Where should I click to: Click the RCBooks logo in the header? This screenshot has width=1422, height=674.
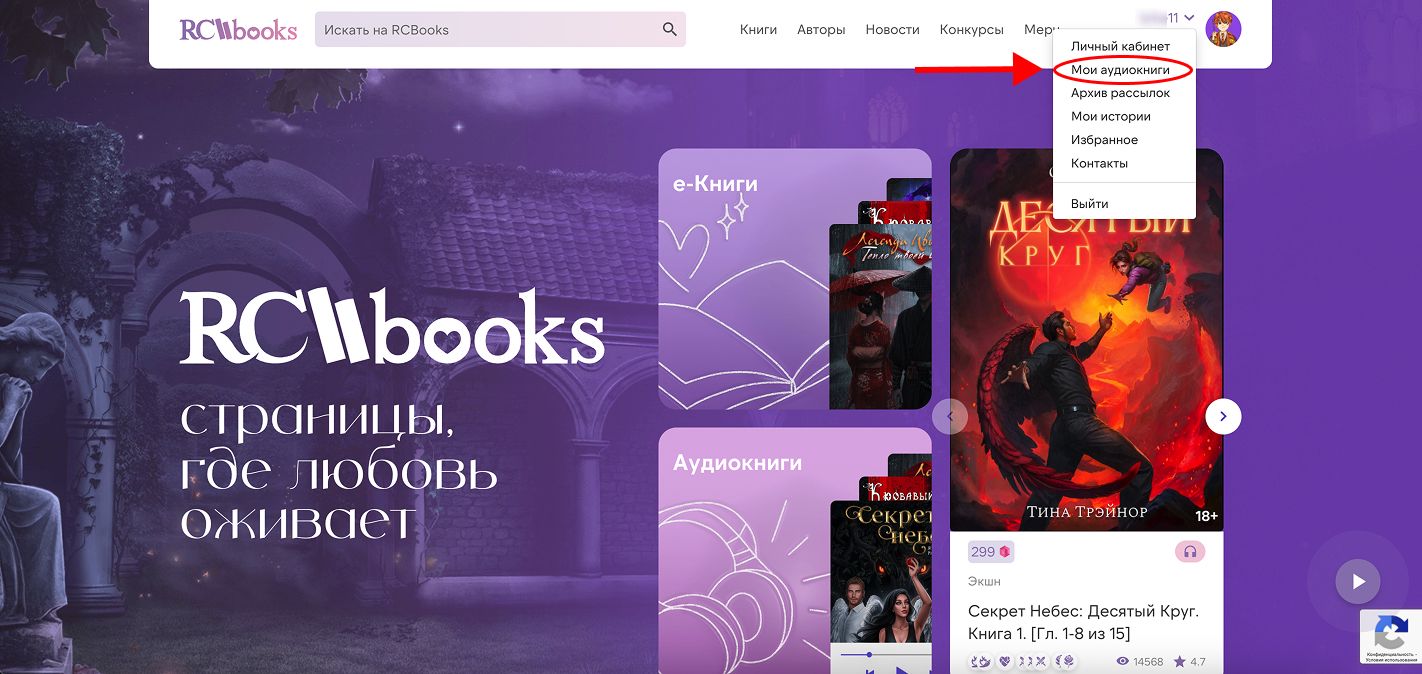238,30
